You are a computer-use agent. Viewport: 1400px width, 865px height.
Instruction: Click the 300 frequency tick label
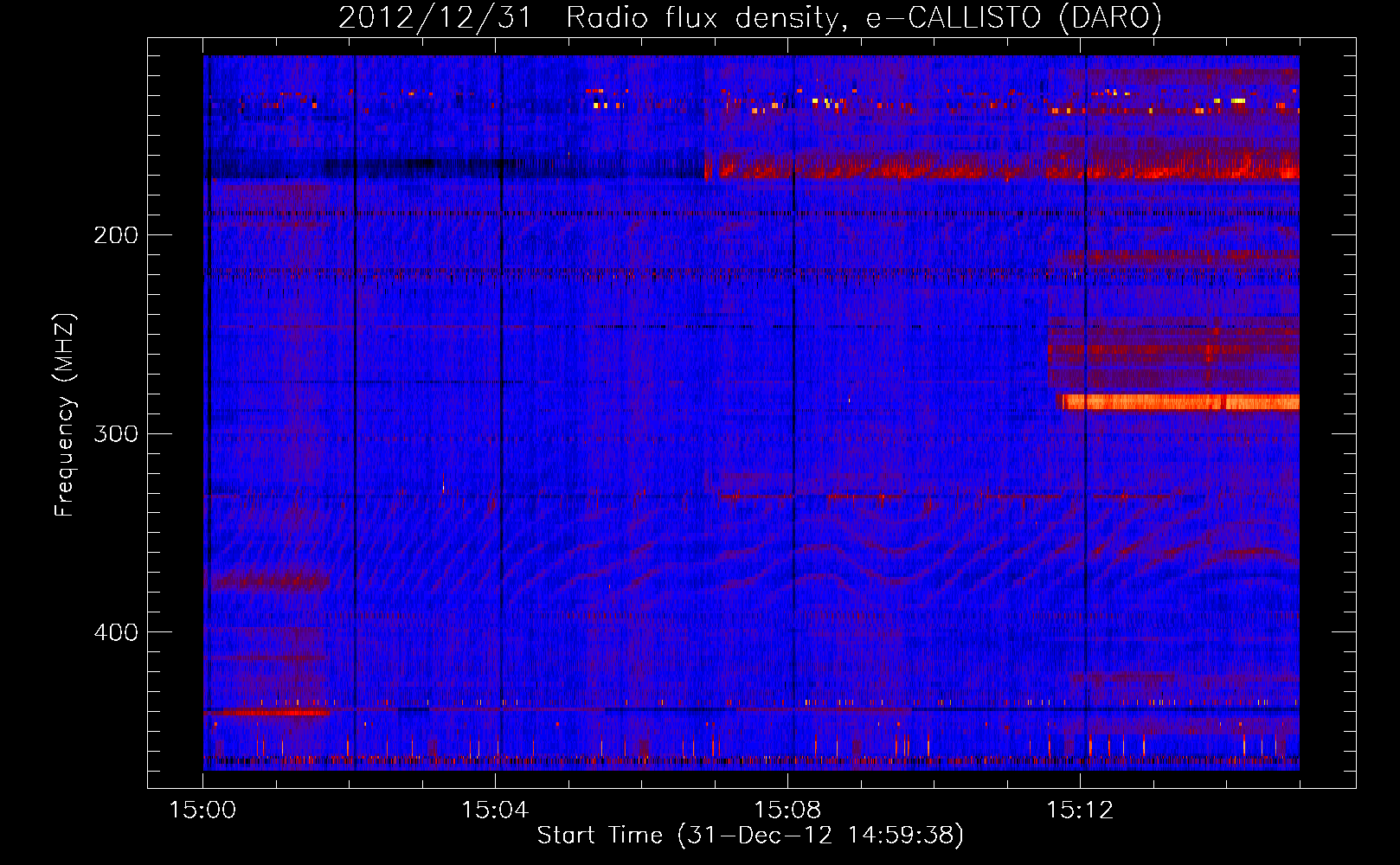[x=116, y=433]
